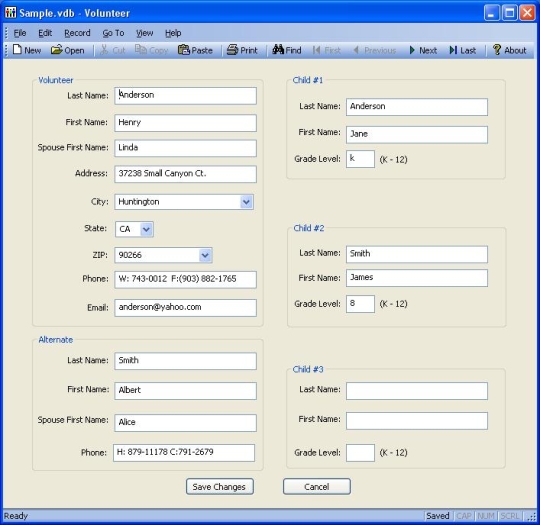The width and height of the screenshot is (540, 525).
Task: Click the Copy toolbar icon
Action: (x=140, y=50)
